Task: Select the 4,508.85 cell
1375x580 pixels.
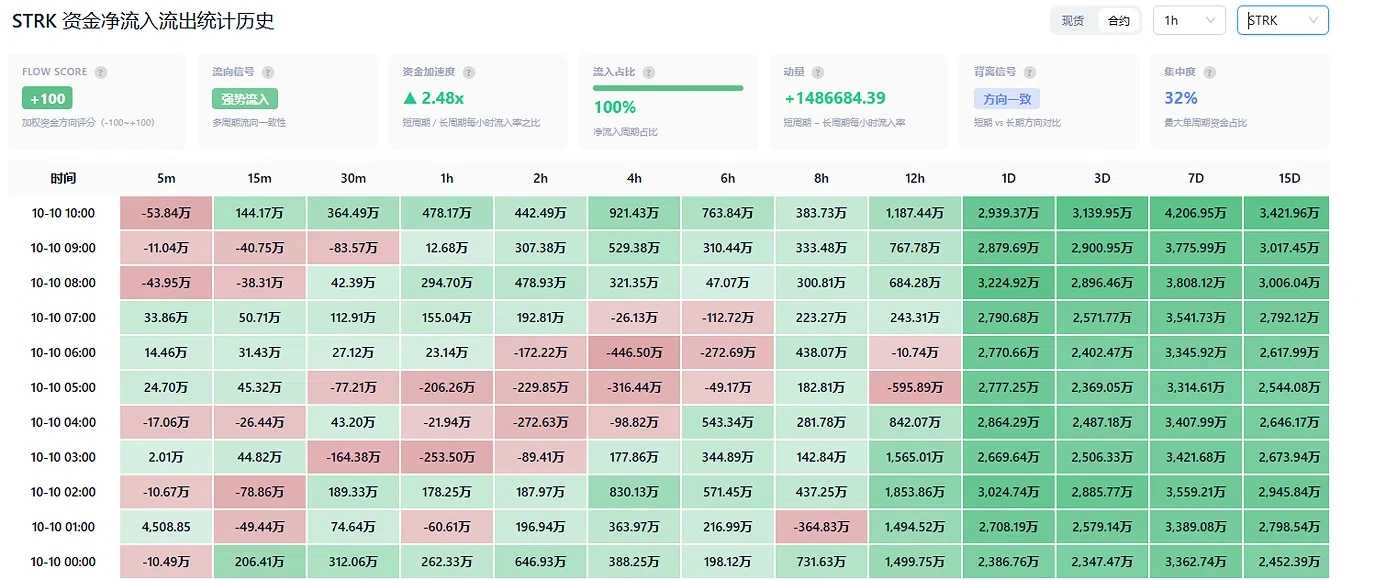Action: (x=166, y=527)
